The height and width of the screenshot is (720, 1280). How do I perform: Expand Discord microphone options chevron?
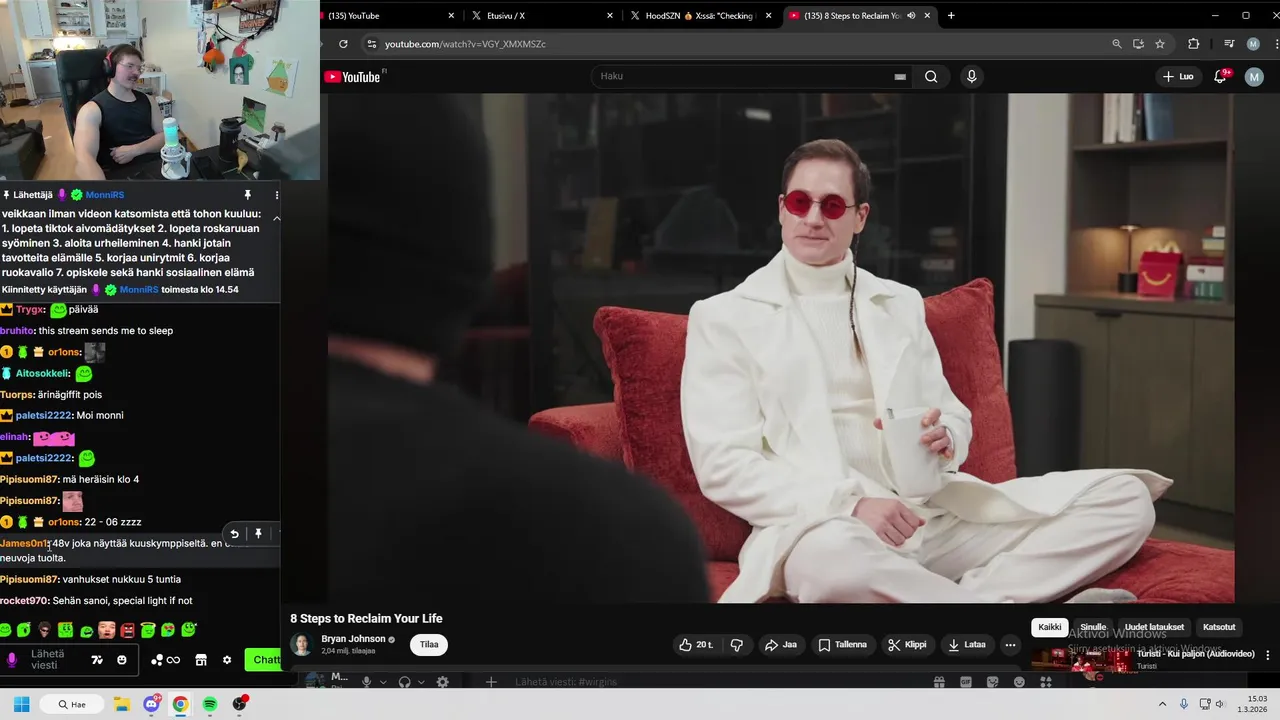[x=383, y=682]
